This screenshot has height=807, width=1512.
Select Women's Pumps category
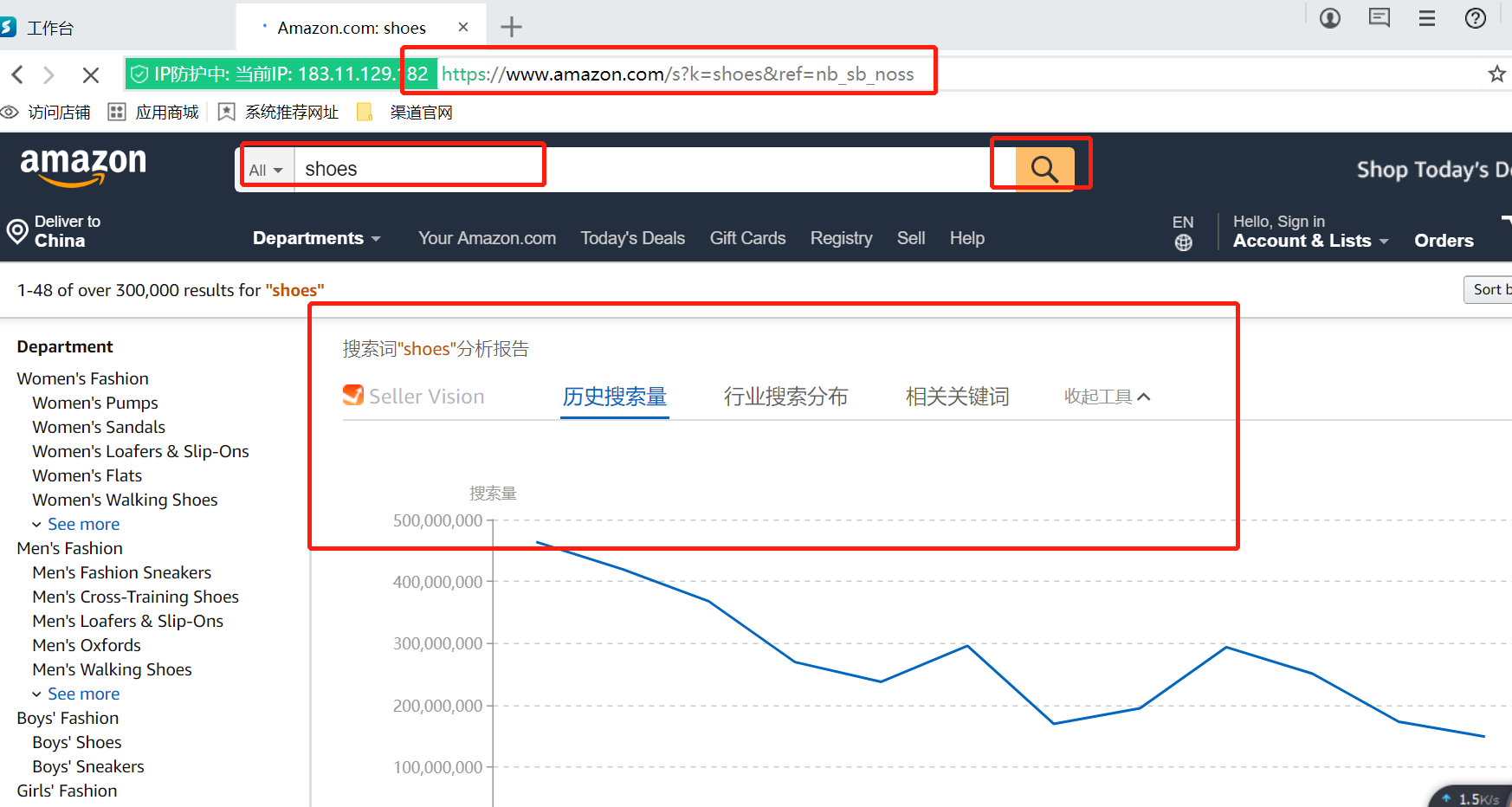[x=95, y=403]
